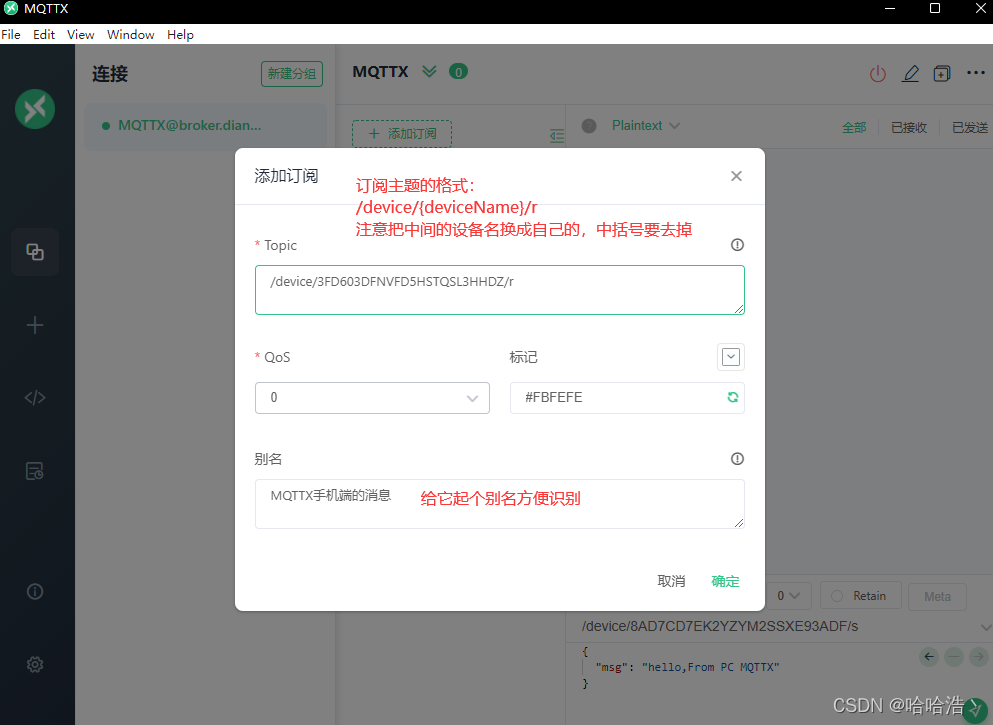
Task: Open the Window menu
Action: pos(130,35)
